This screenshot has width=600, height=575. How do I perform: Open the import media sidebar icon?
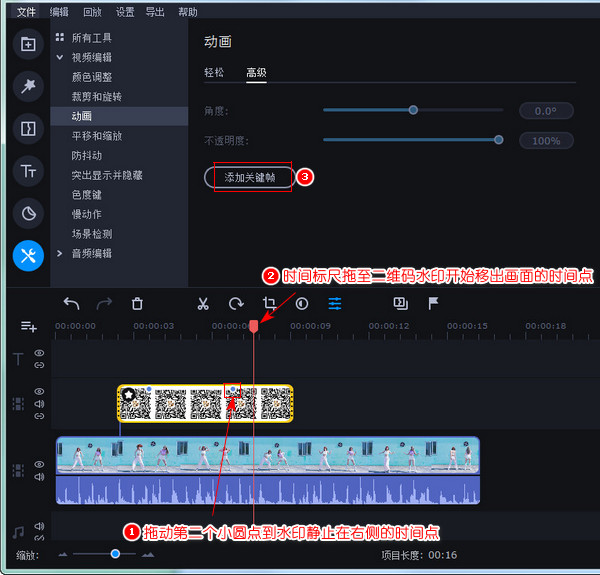(x=28, y=44)
